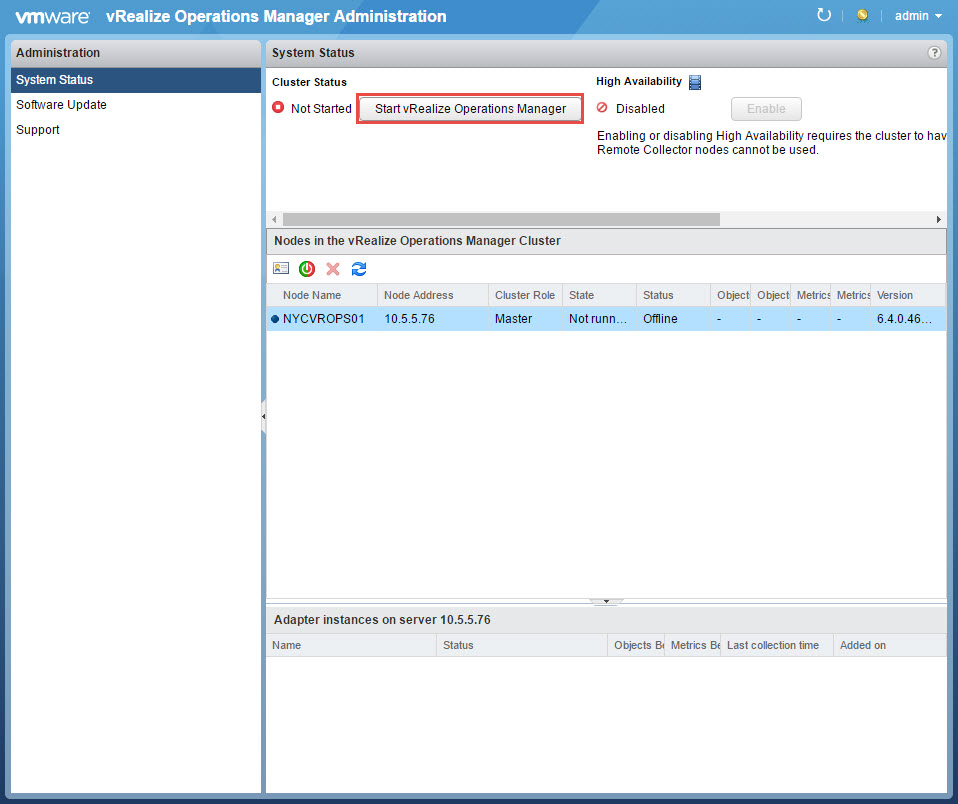Click the red X remove node icon
Screen dimensions: 958x804
[x=333, y=269]
